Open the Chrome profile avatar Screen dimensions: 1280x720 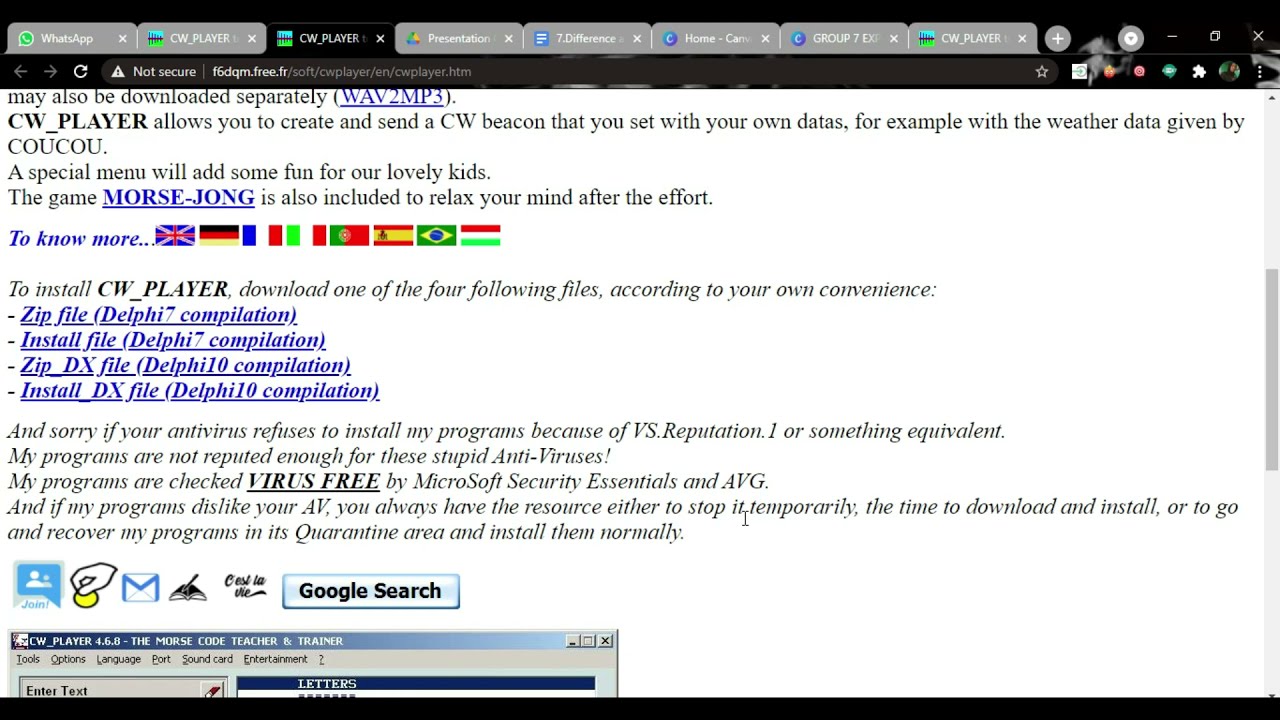pos(1230,71)
